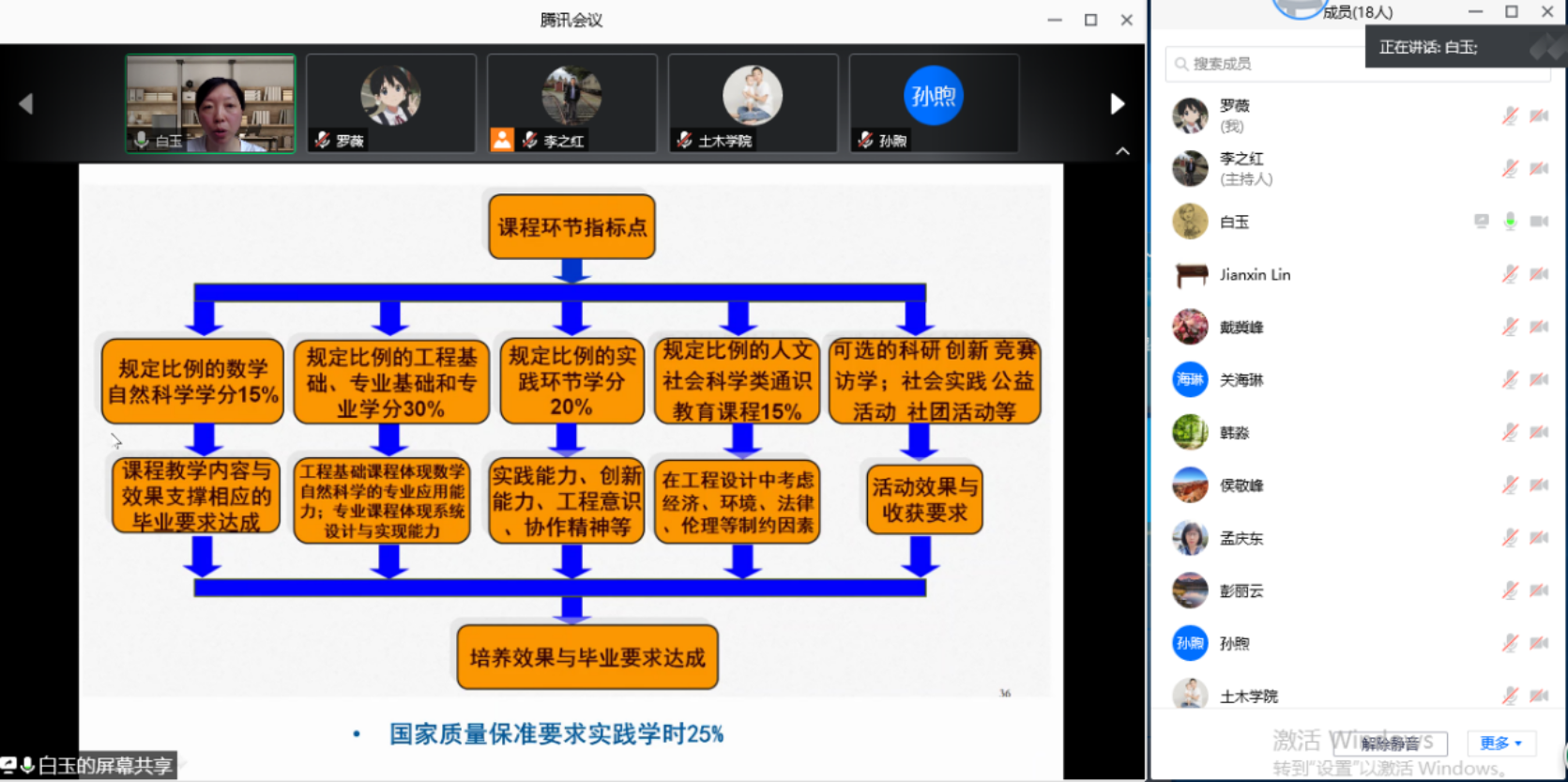Click 白玉's green microphone icon in member list
The image size is (1568, 782).
pyautogui.click(x=1510, y=222)
